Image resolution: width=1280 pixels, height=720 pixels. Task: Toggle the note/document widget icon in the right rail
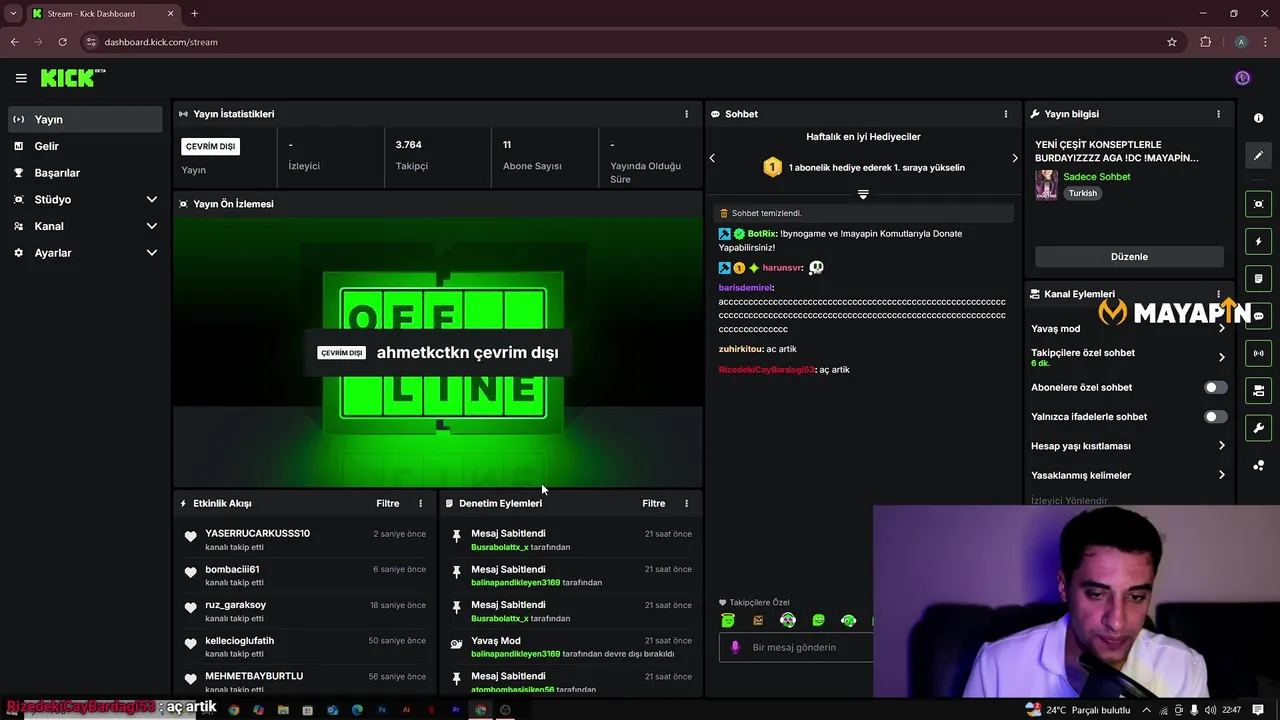pos(1258,278)
